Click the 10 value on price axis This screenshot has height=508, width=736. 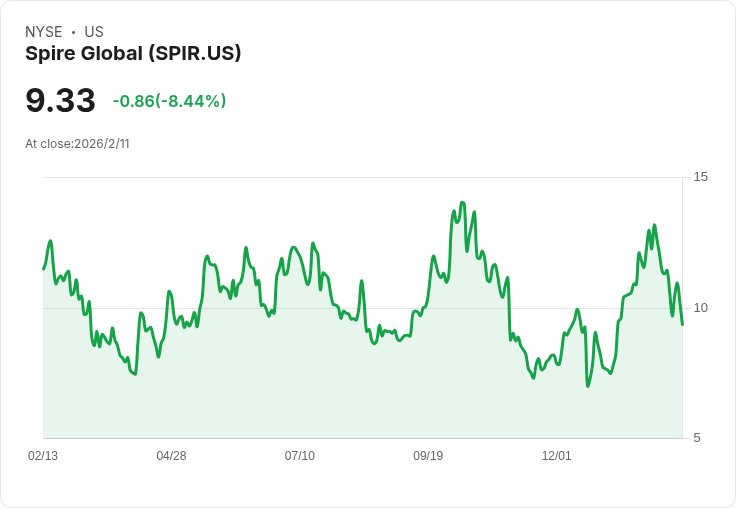[x=700, y=308]
